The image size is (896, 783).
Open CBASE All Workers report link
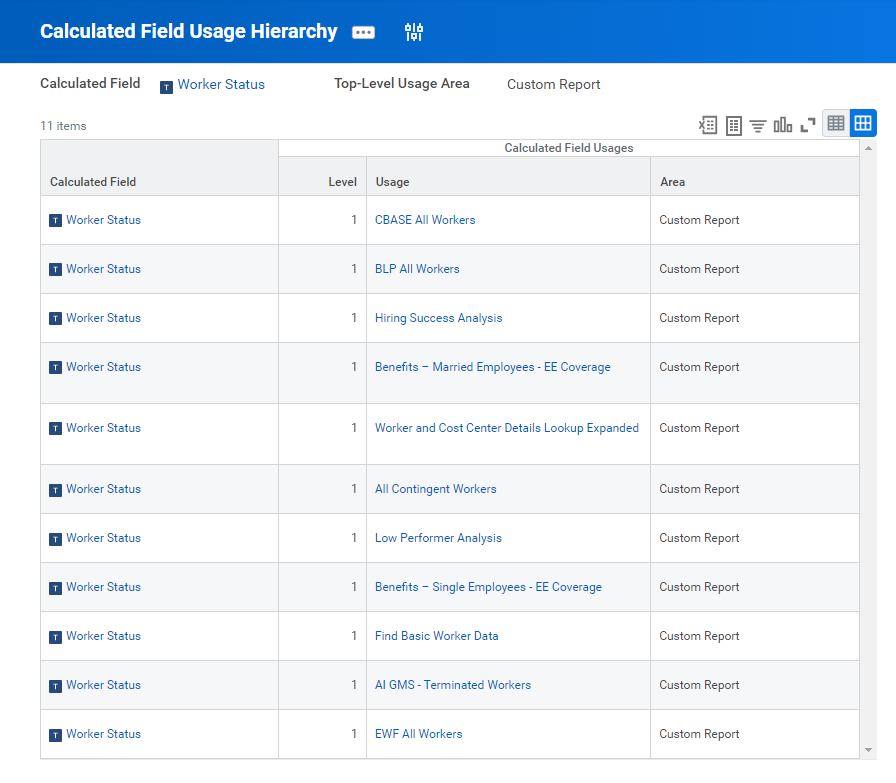point(425,220)
